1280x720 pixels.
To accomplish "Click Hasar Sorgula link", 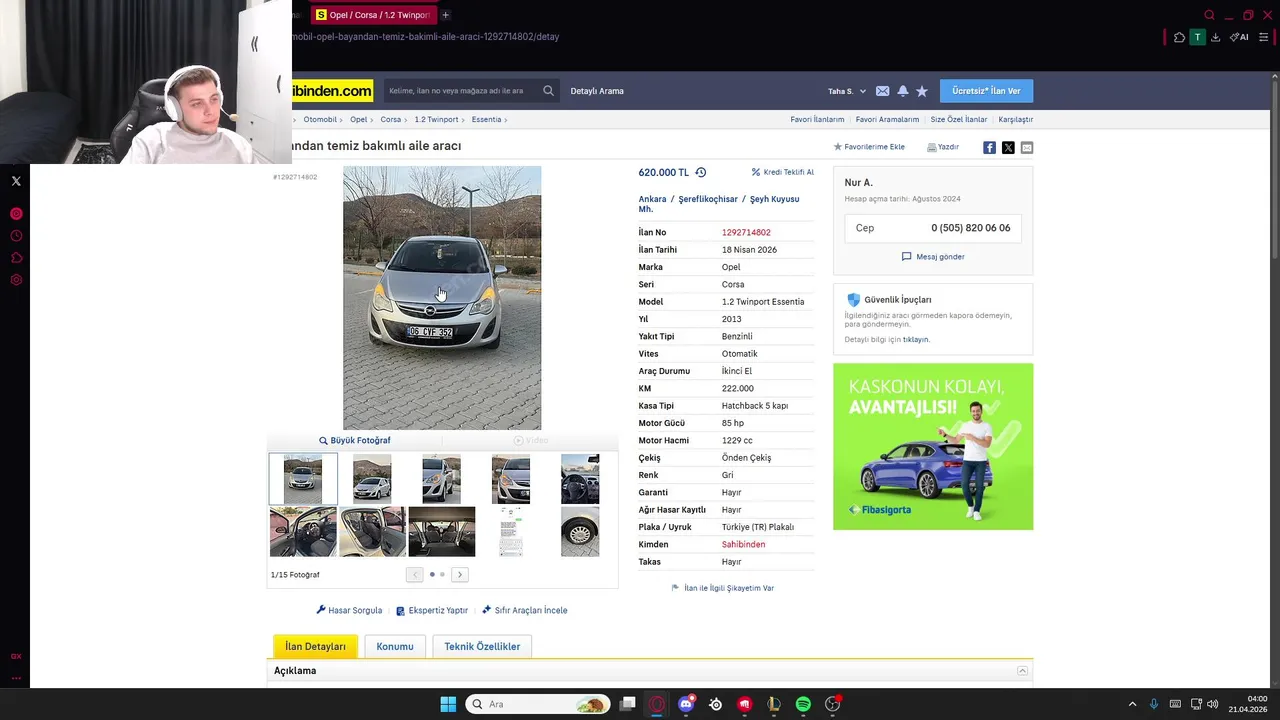I will (x=349, y=610).
